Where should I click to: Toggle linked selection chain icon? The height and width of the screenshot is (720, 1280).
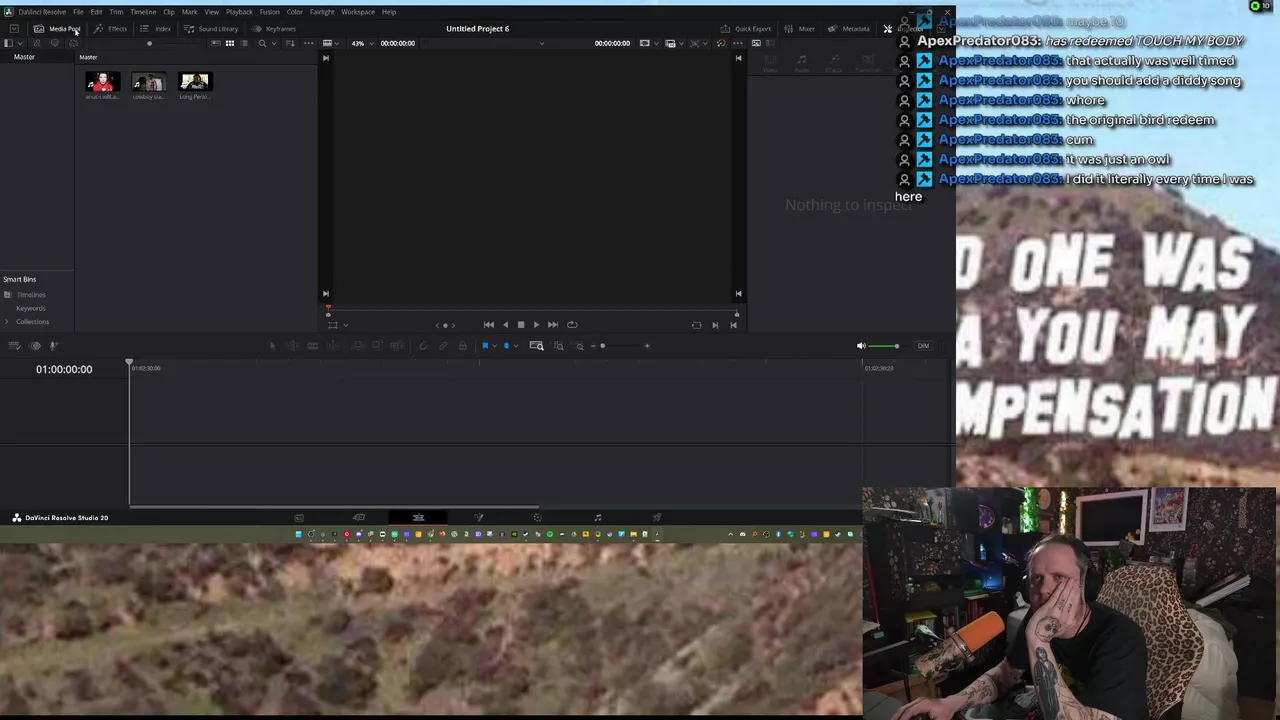[x=443, y=346]
